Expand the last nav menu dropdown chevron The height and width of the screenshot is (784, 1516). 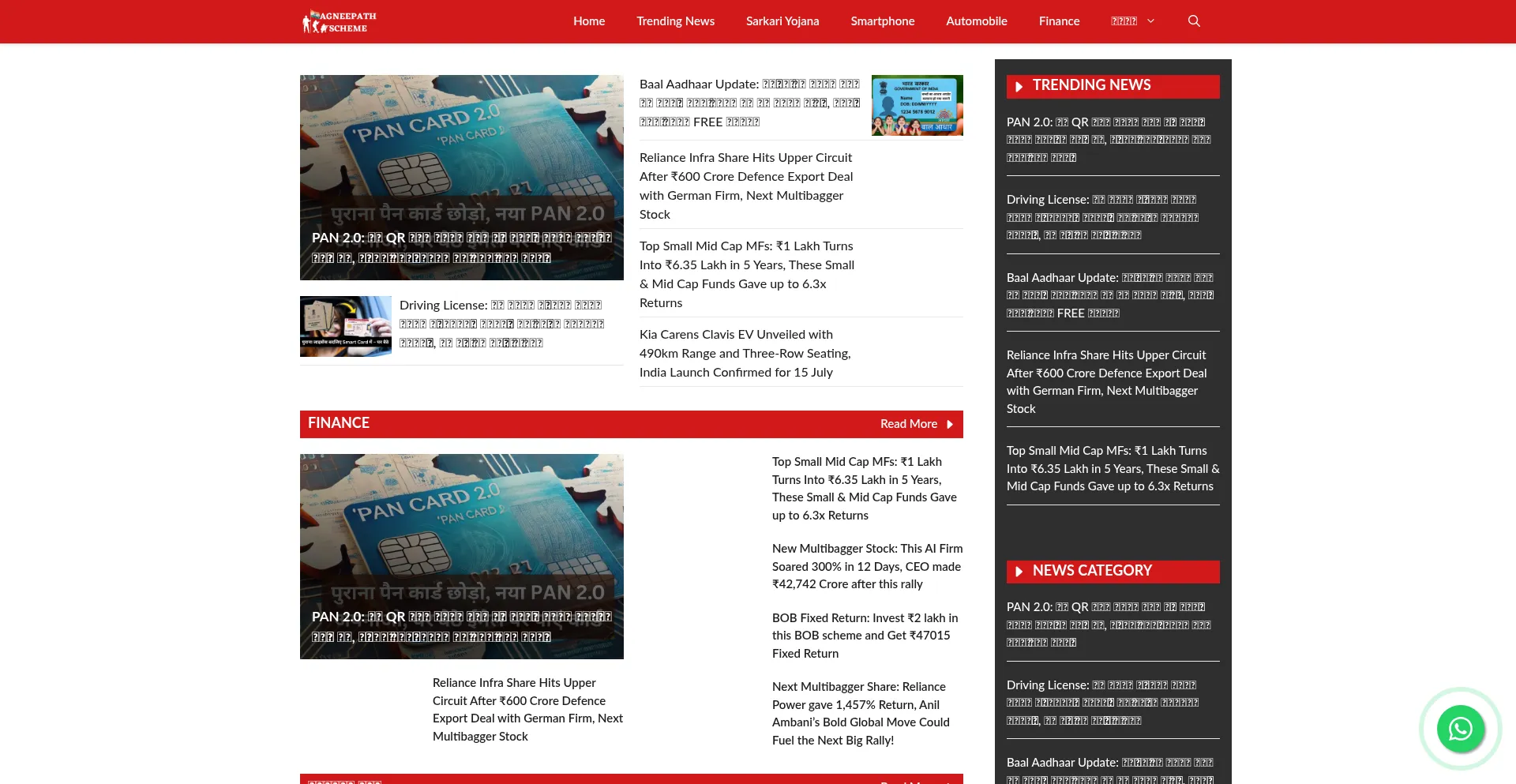(x=1150, y=21)
